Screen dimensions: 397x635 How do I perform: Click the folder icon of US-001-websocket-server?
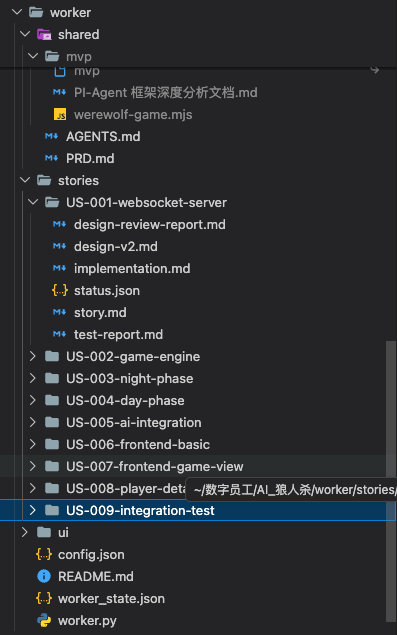click(x=52, y=202)
